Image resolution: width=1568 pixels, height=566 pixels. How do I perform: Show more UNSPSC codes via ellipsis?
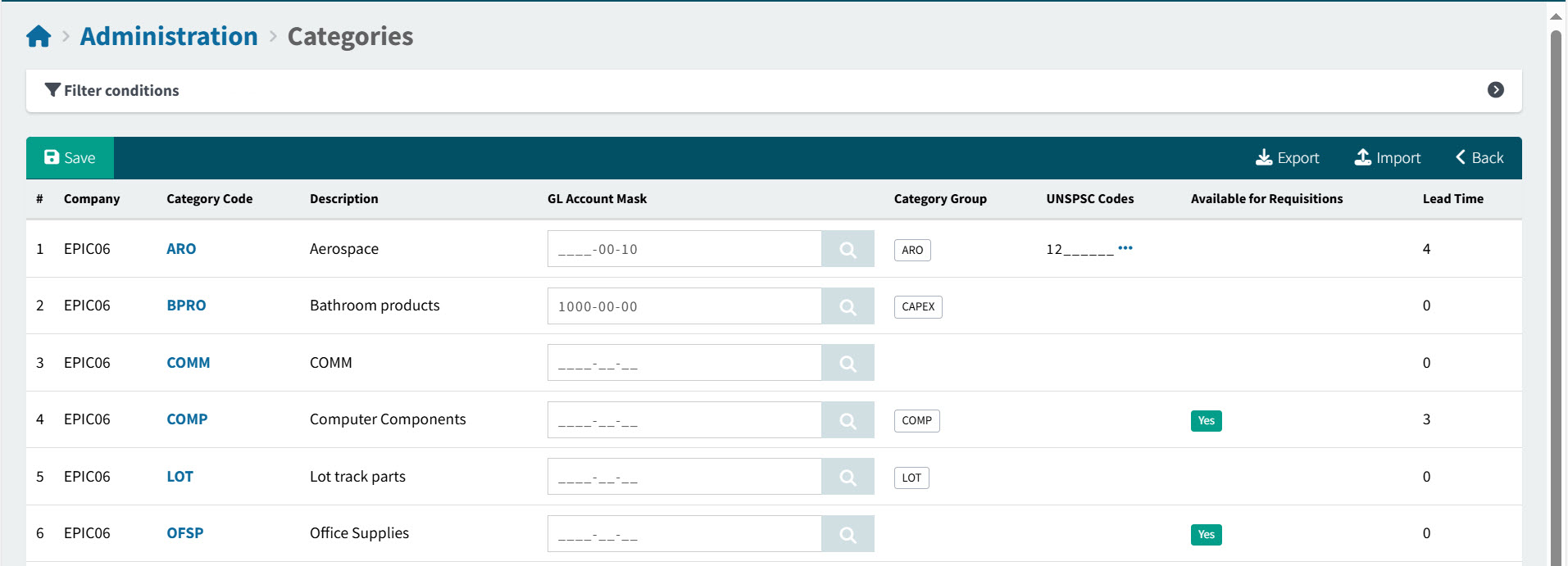[x=1125, y=247]
